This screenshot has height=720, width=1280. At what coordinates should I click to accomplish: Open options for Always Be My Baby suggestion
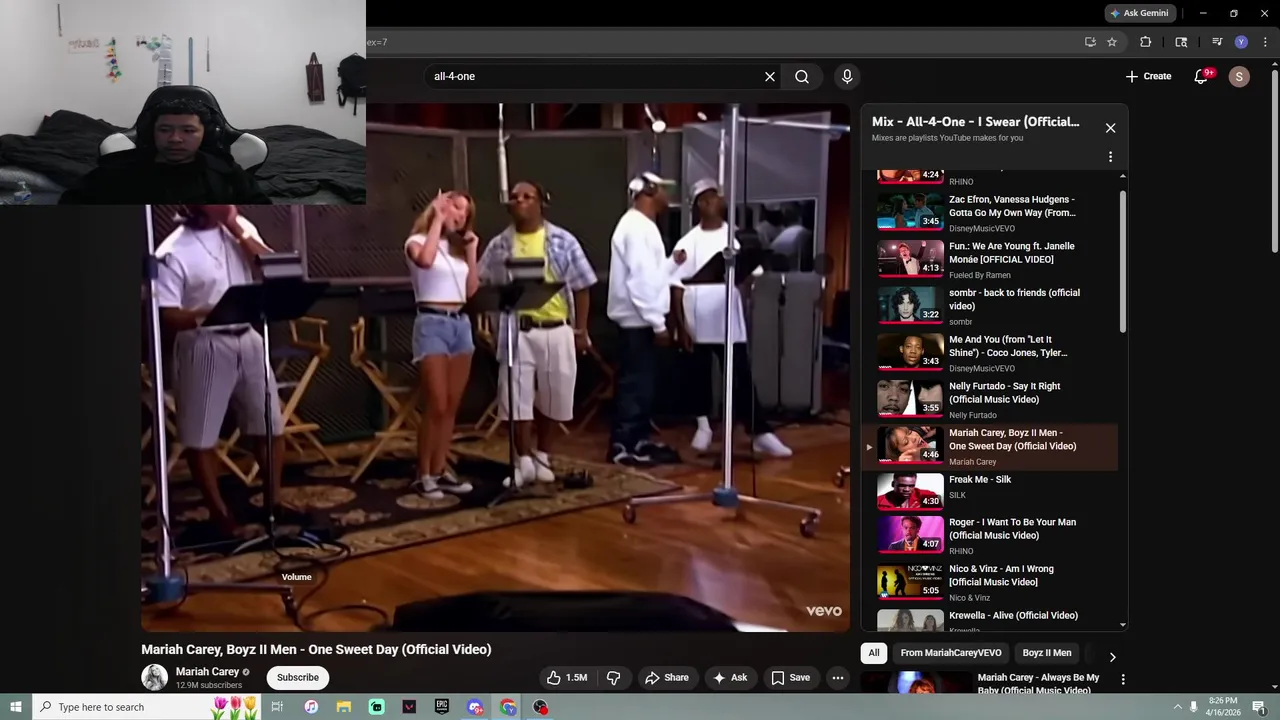point(1123,679)
